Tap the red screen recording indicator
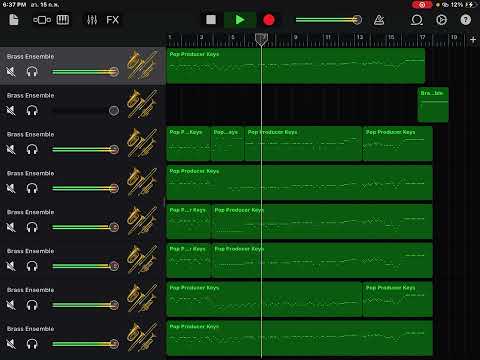The image size is (480, 360). click(x=422, y=5)
